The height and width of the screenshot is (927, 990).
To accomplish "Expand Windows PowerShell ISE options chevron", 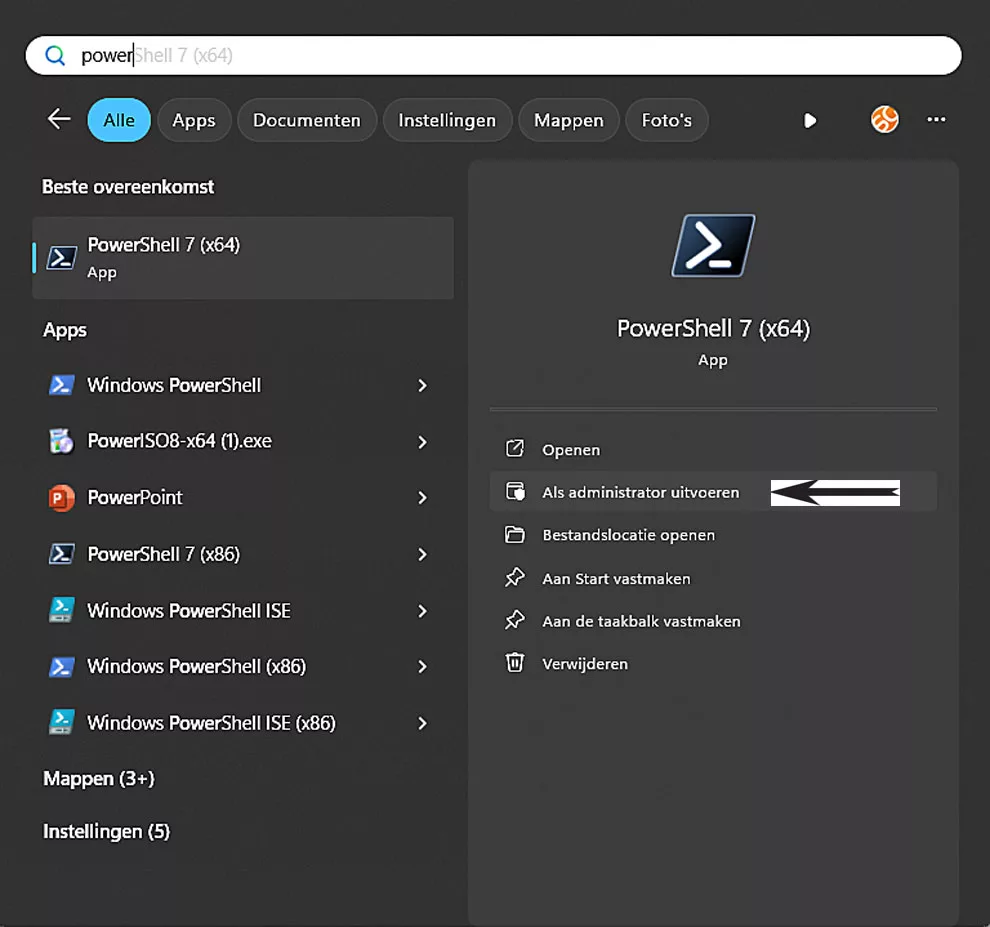I will (423, 611).
